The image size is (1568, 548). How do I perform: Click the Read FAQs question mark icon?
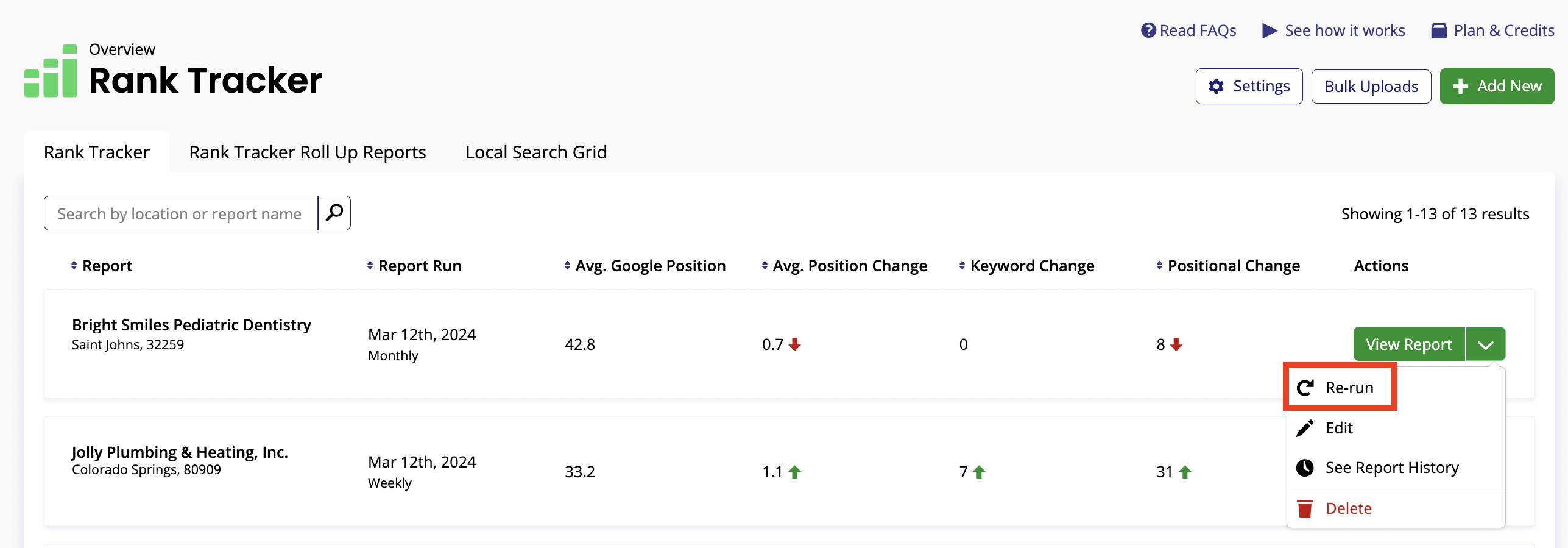[x=1148, y=30]
